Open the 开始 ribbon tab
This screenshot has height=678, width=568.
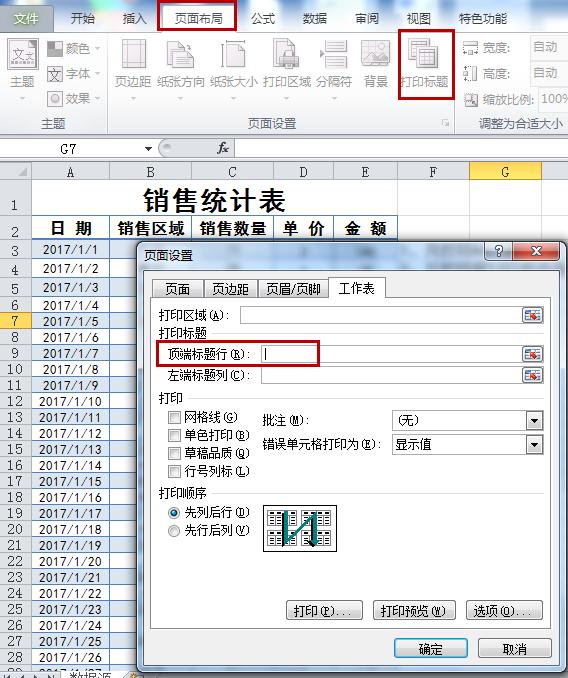83,18
